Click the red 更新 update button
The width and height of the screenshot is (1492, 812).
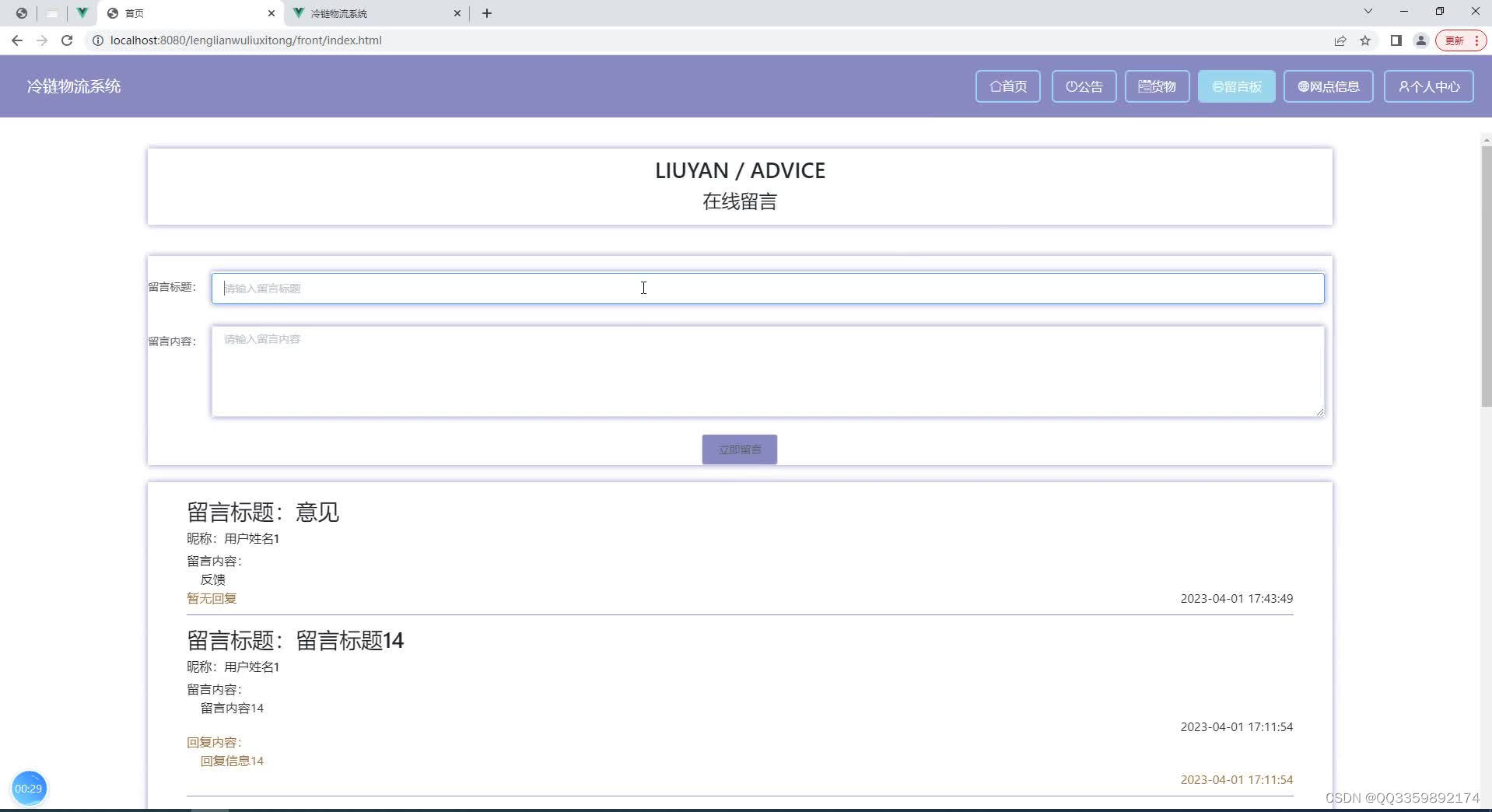click(1461, 40)
